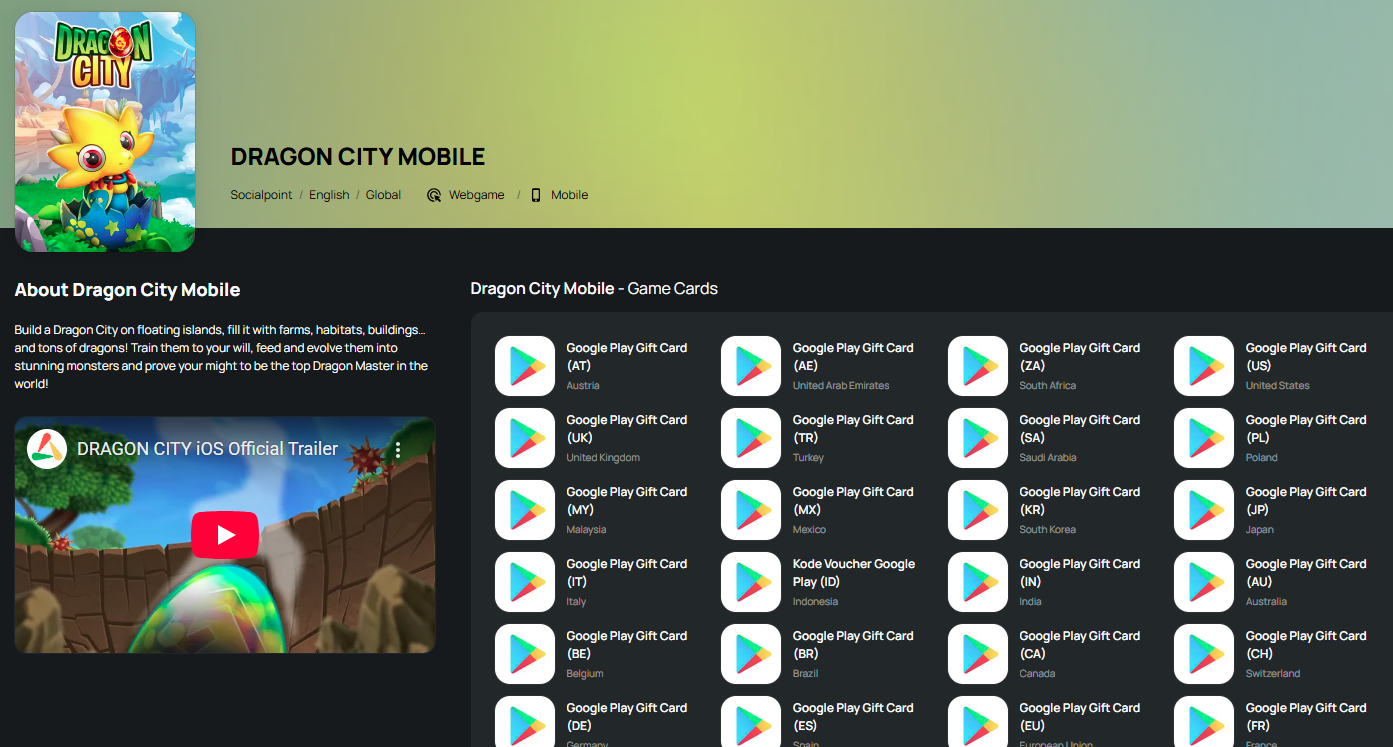Open Google Play Gift Card (CH) Switzerland
The height and width of the screenshot is (747, 1393).
point(1305,645)
